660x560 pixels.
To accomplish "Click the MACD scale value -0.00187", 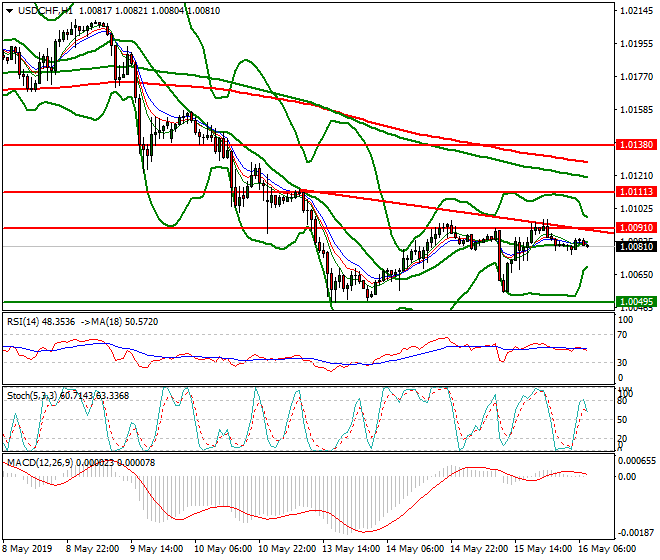I will point(636,533).
